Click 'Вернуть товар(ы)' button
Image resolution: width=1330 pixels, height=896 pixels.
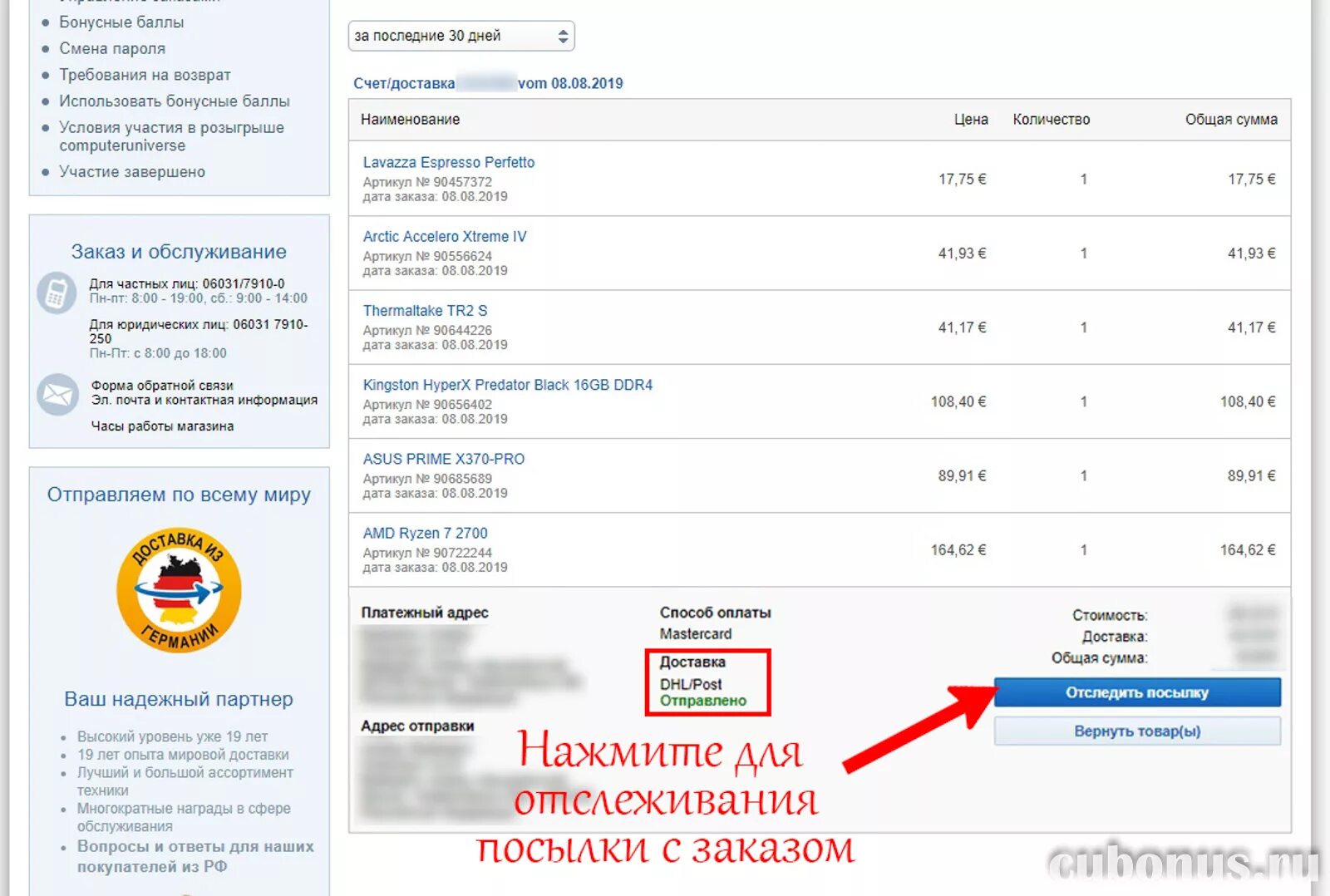1137,731
